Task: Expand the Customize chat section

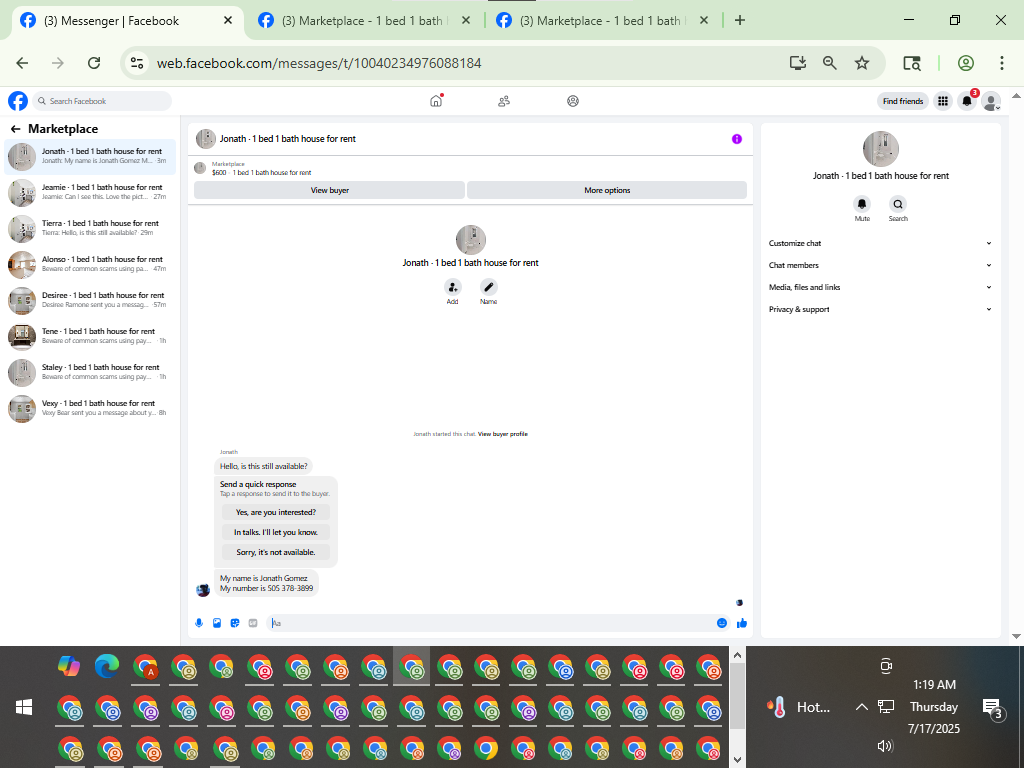Action: pos(880,243)
